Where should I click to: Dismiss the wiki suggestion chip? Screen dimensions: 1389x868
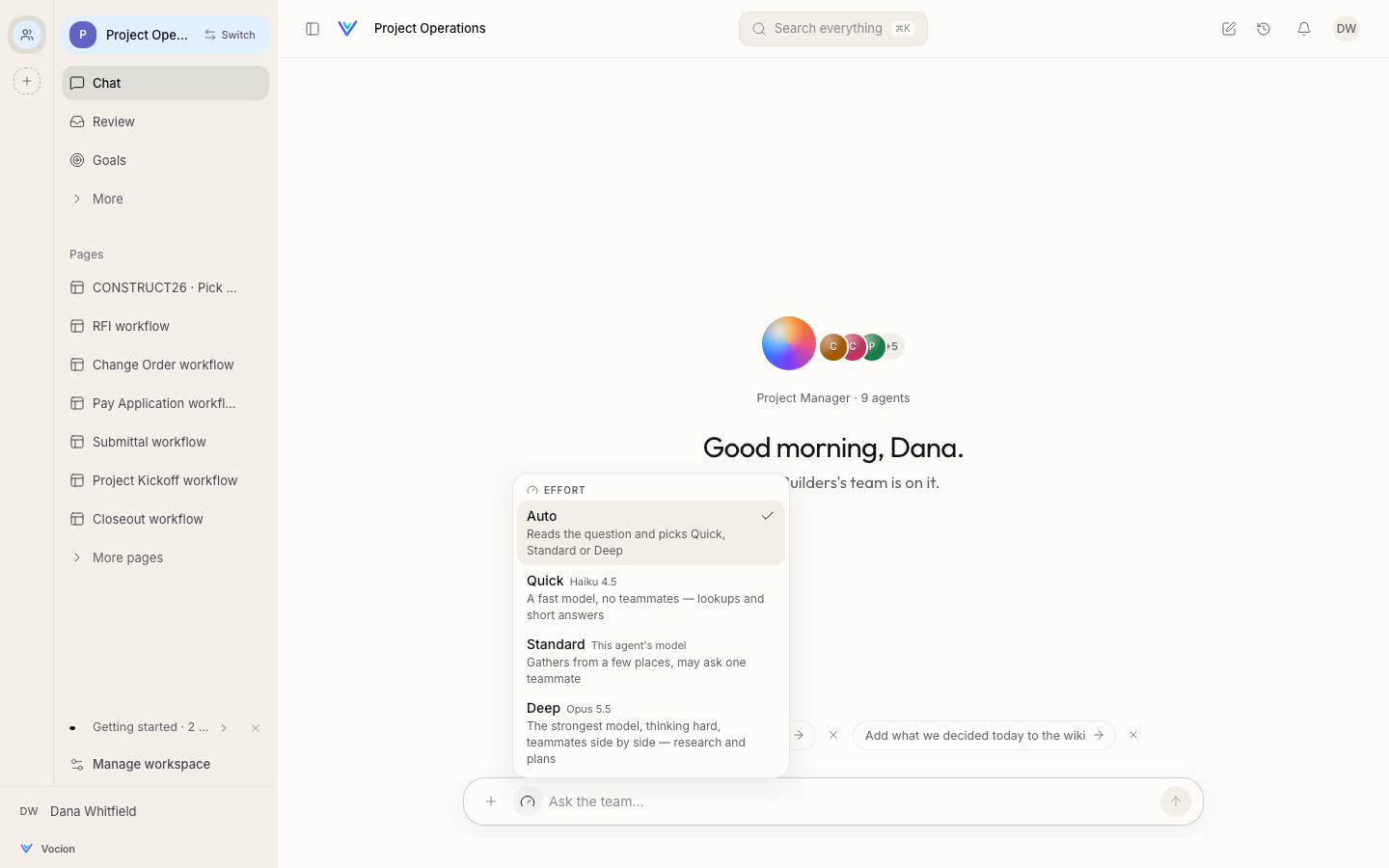point(1133,735)
